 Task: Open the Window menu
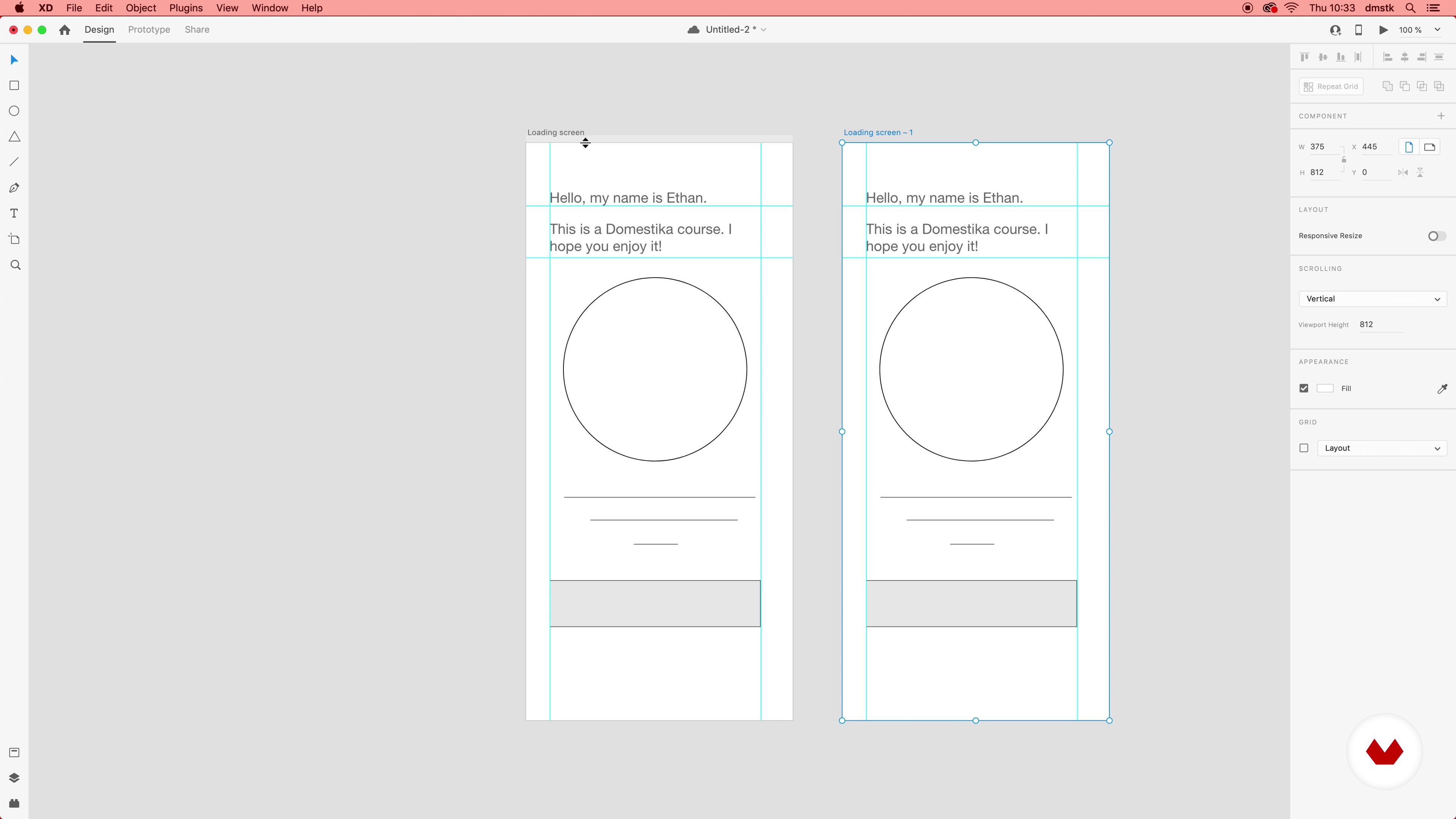270,8
